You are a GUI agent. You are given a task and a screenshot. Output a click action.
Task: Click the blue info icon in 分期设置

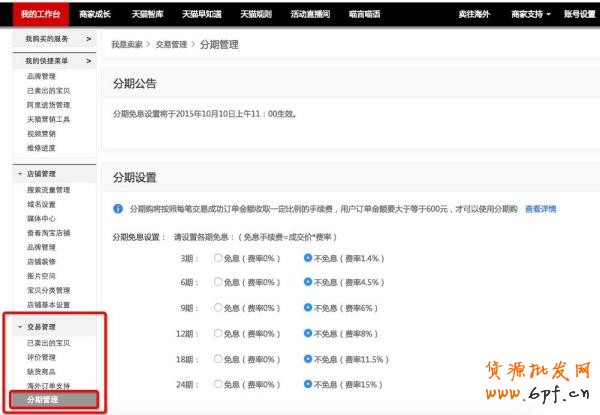(x=118, y=210)
